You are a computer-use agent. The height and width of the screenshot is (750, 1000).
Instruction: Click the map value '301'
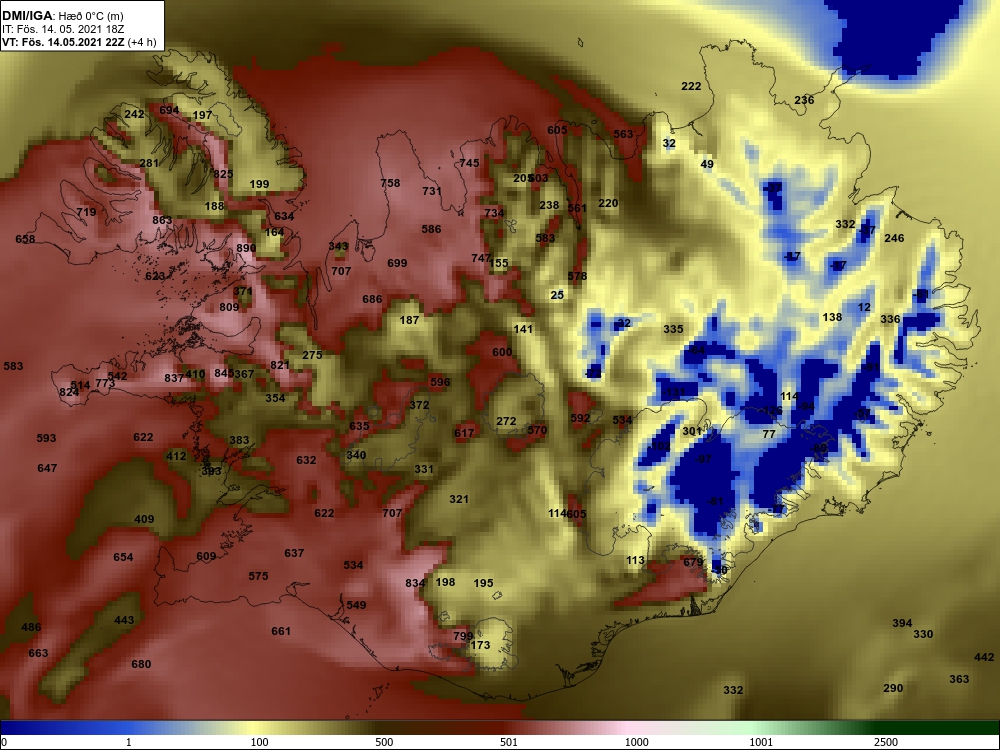click(x=692, y=432)
